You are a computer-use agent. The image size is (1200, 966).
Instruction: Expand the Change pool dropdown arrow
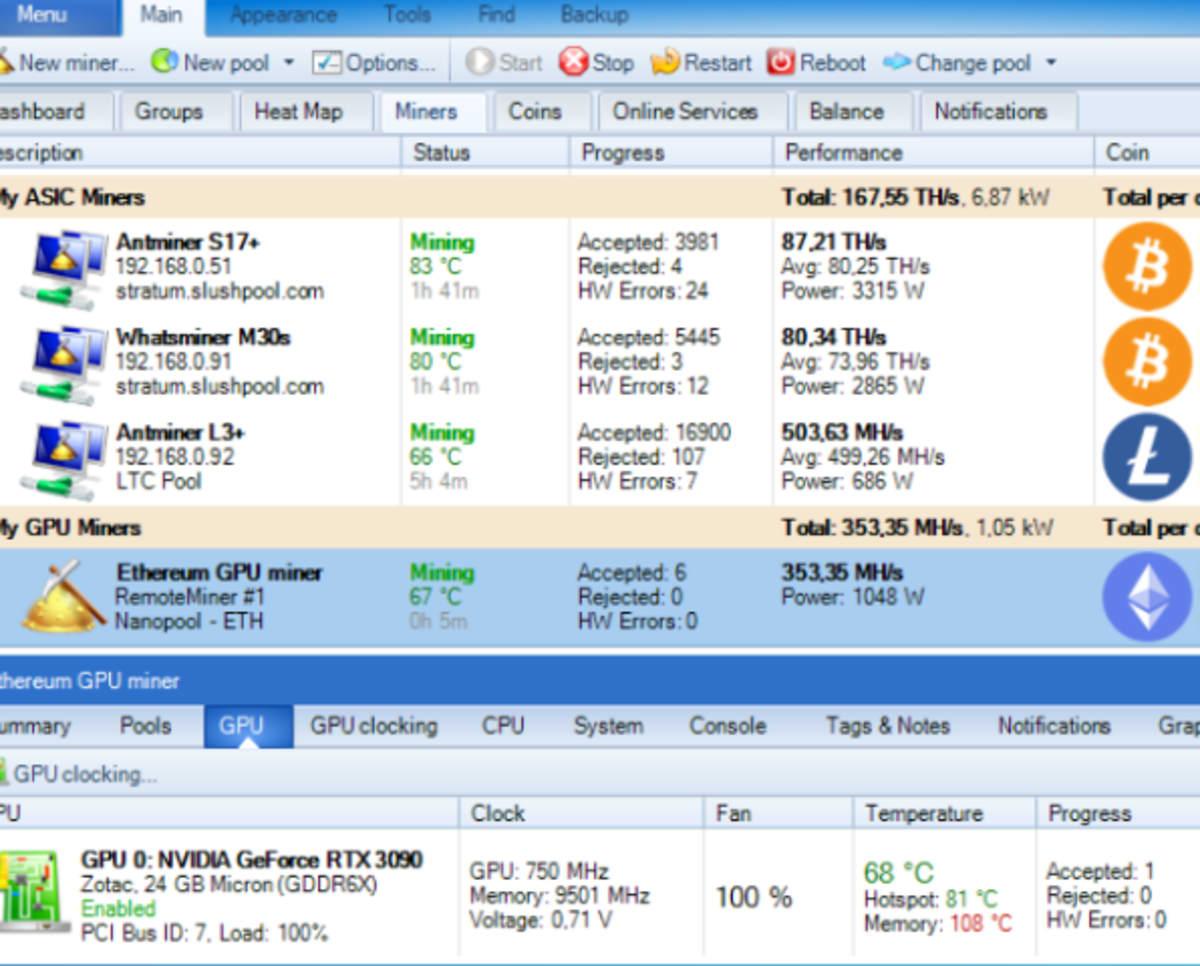[1051, 63]
